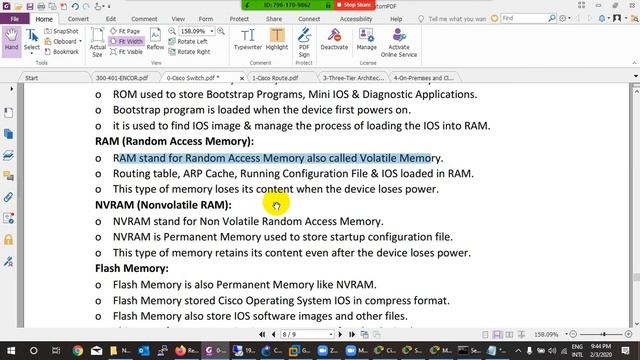Save the document from quick access

pyautogui.click(x=30, y=6)
